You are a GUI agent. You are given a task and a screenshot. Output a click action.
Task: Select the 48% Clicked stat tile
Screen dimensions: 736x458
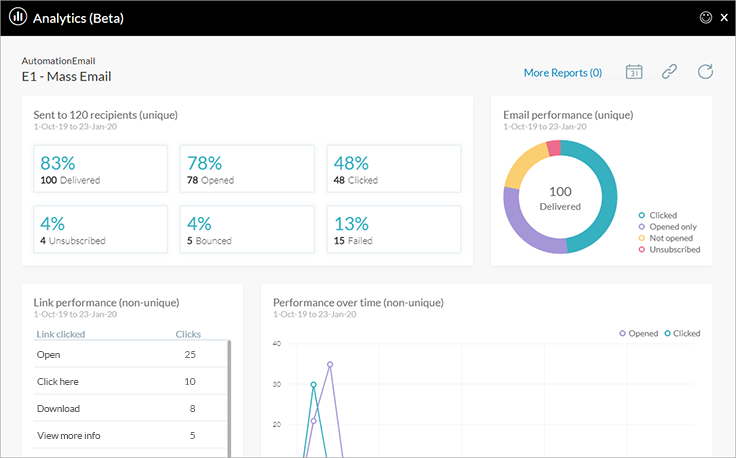394,170
